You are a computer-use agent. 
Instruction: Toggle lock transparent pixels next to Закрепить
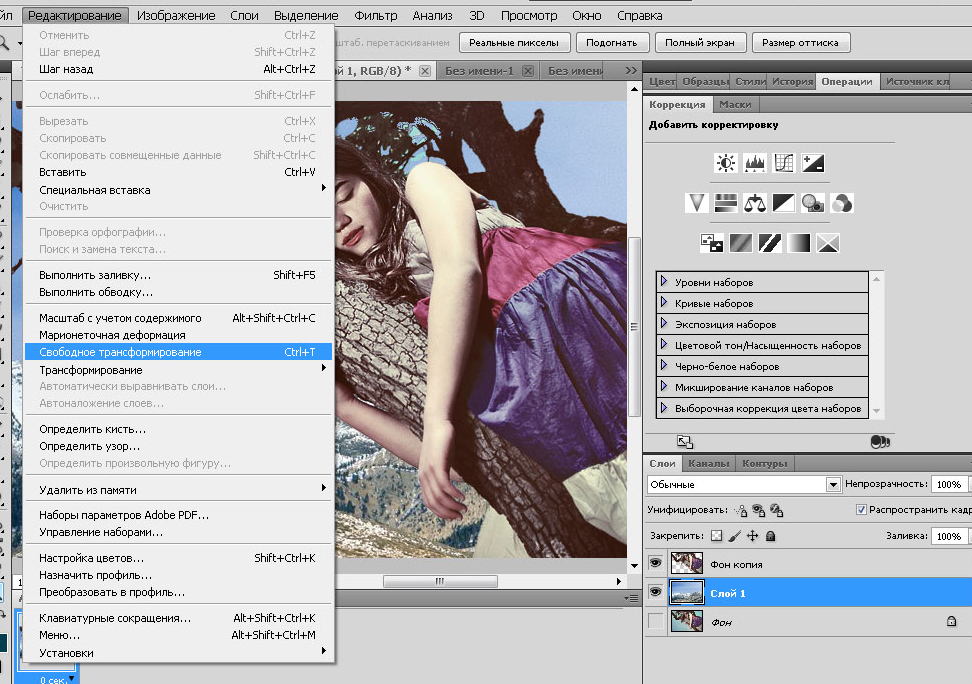717,536
